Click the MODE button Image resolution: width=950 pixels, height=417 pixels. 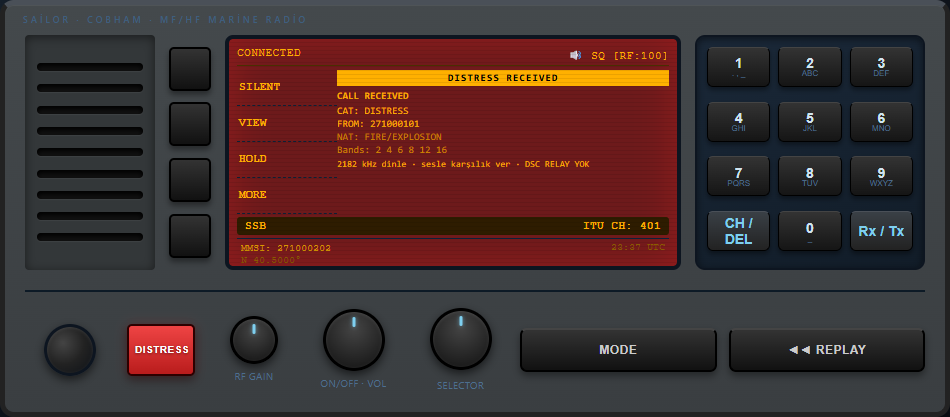[x=618, y=350]
